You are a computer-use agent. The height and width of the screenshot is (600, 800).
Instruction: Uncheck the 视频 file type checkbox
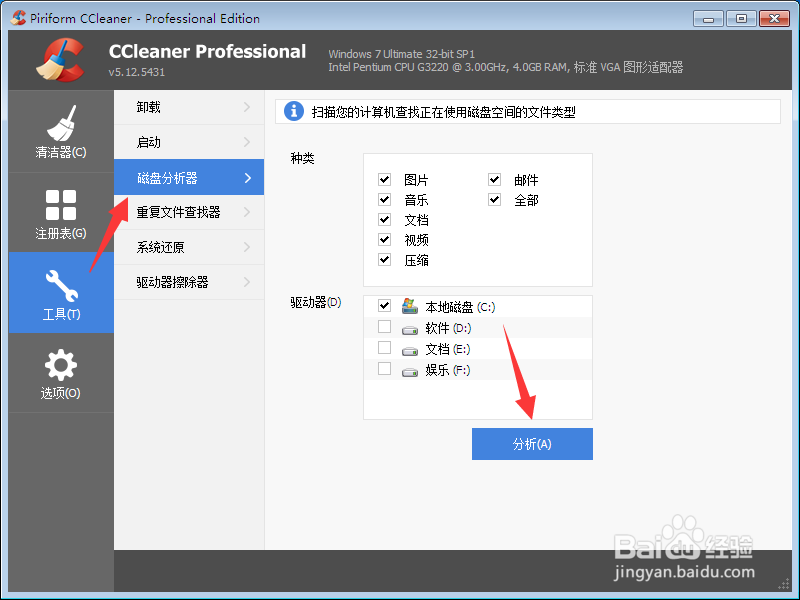click(385, 239)
